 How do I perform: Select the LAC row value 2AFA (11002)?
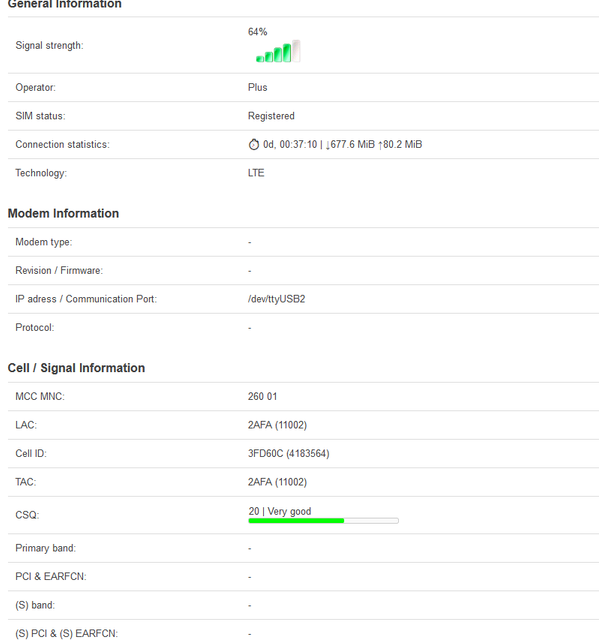(x=277, y=425)
